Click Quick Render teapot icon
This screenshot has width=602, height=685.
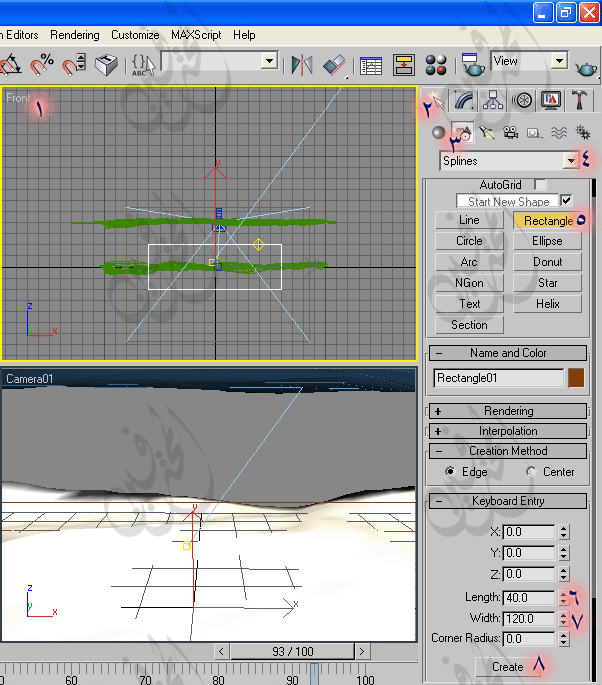pos(586,68)
